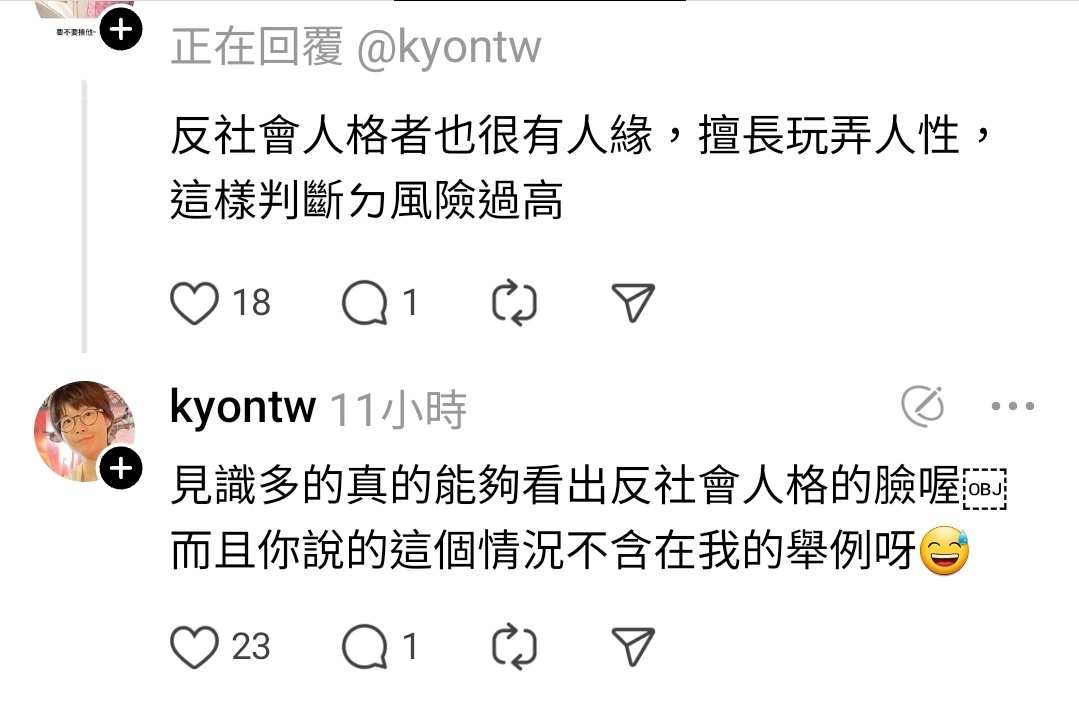Screen dimensions: 1079x710
Task: Tap the 18 like count number
Action: point(251,303)
